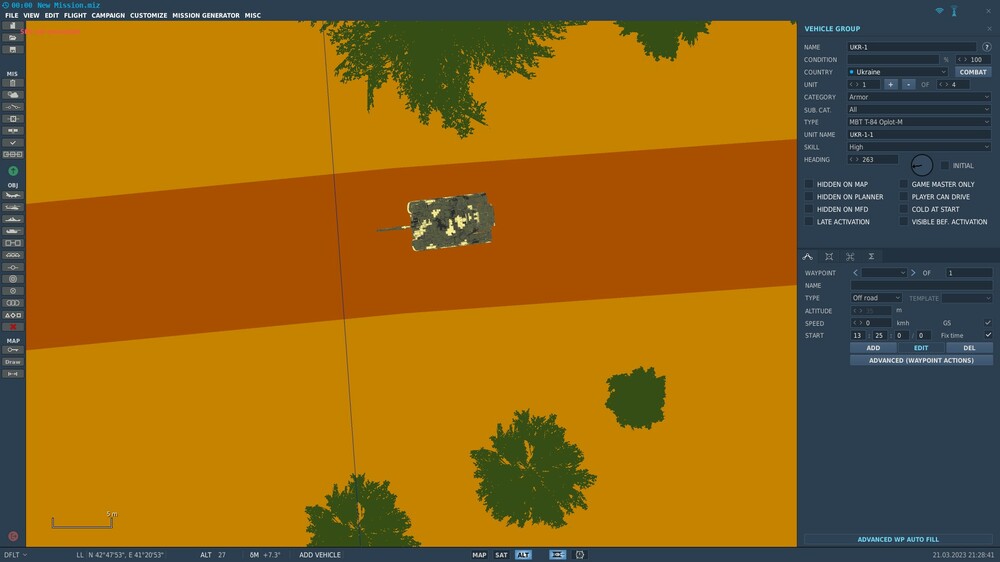Open the triggers switch icon
This screenshot has width=1000, height=562.
tap(12, 107)
